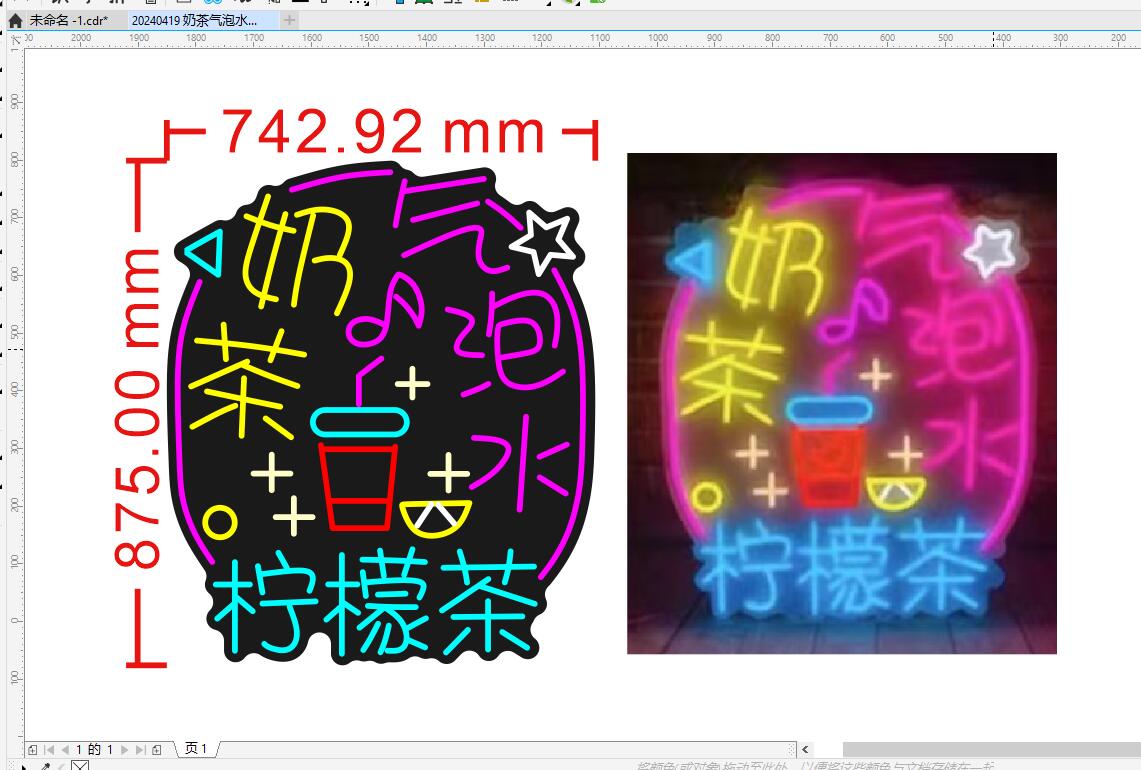
Task: Go to the previous page
Action: point(65,749)
